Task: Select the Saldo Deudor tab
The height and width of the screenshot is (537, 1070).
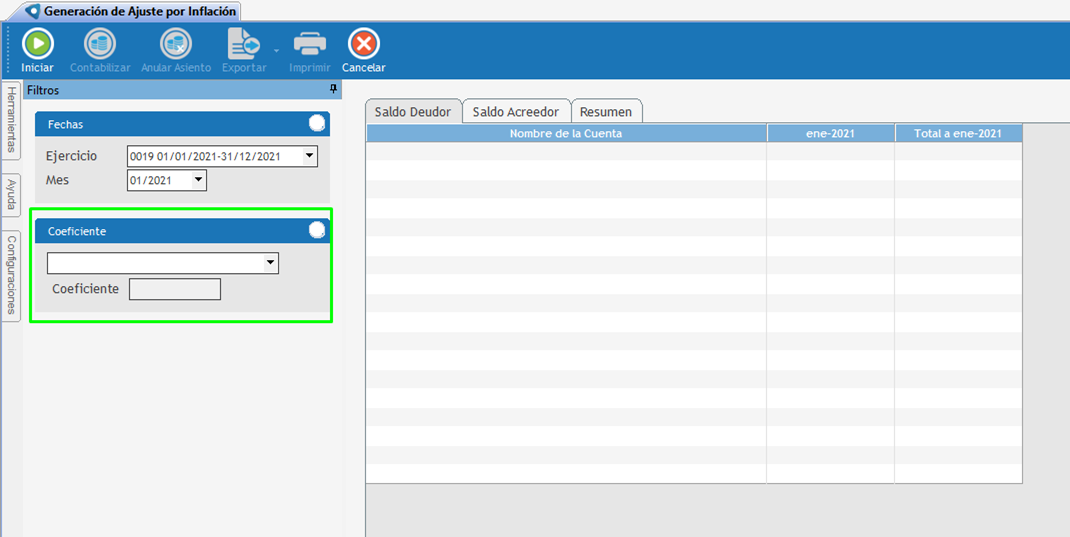Action: pyautogui.click(x=412, y=112)
